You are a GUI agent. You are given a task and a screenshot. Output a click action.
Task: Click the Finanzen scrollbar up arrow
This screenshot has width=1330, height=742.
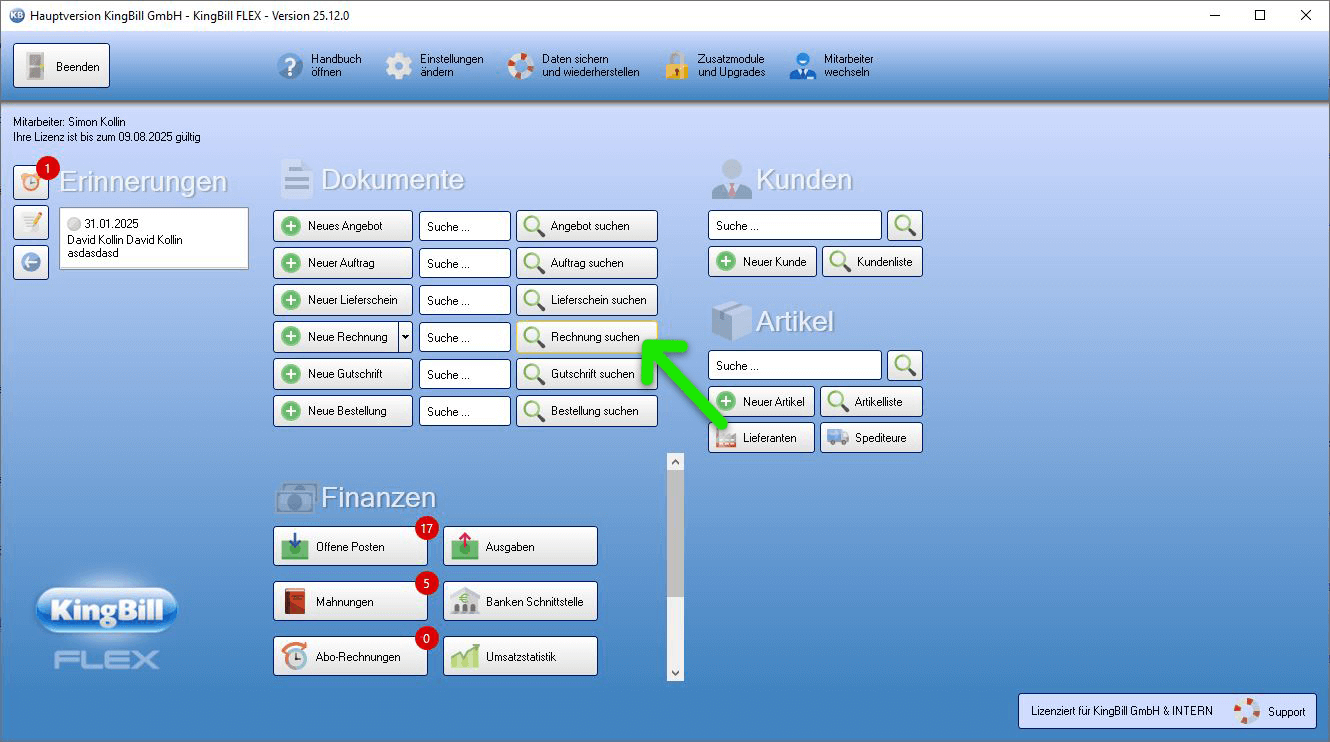point(675,462)
